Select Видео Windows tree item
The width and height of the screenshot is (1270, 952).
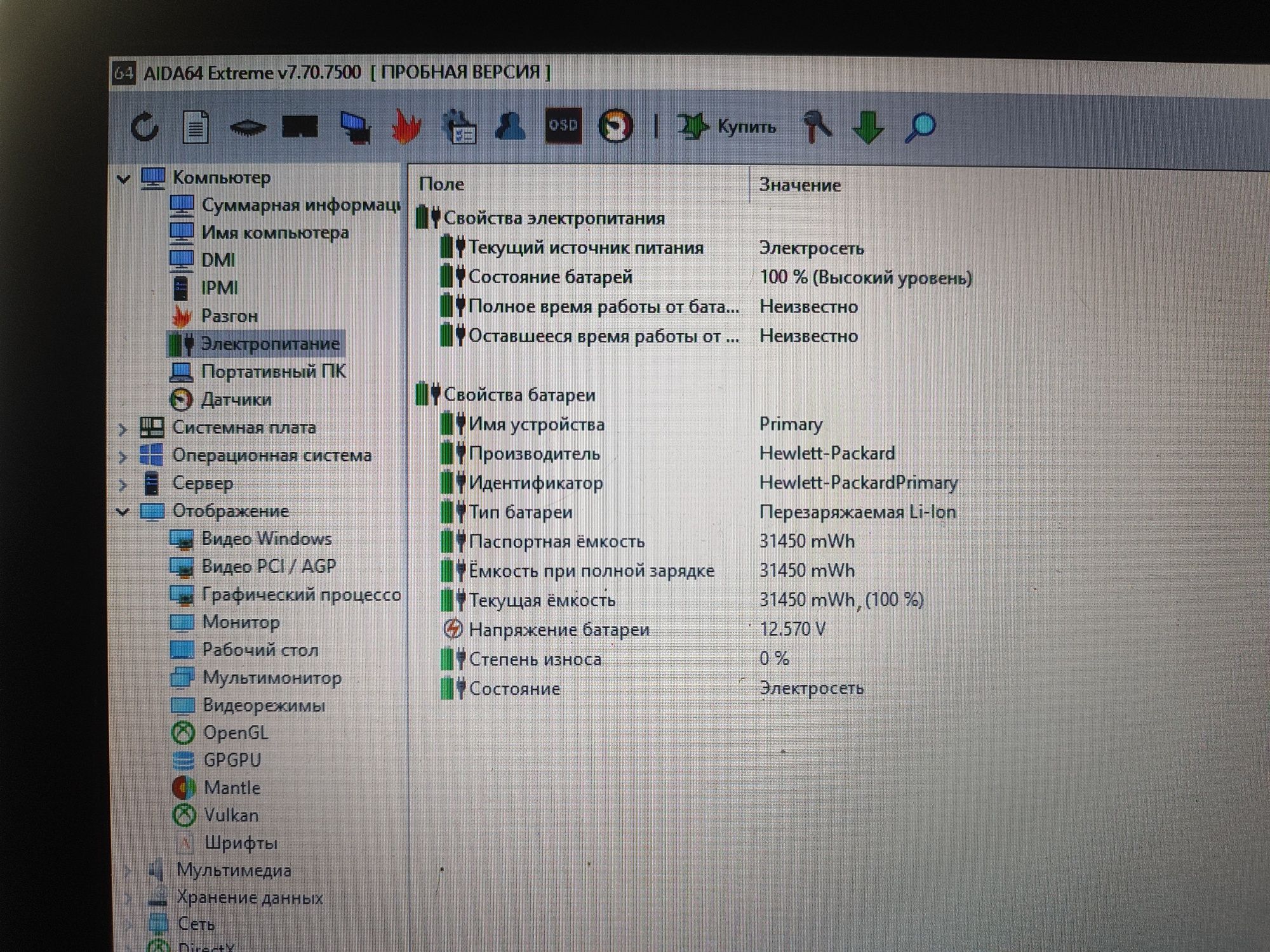(251, 539)
